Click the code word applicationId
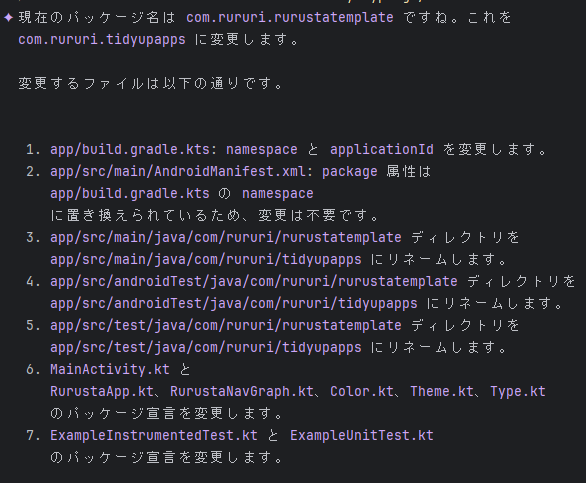 point(382,150)
